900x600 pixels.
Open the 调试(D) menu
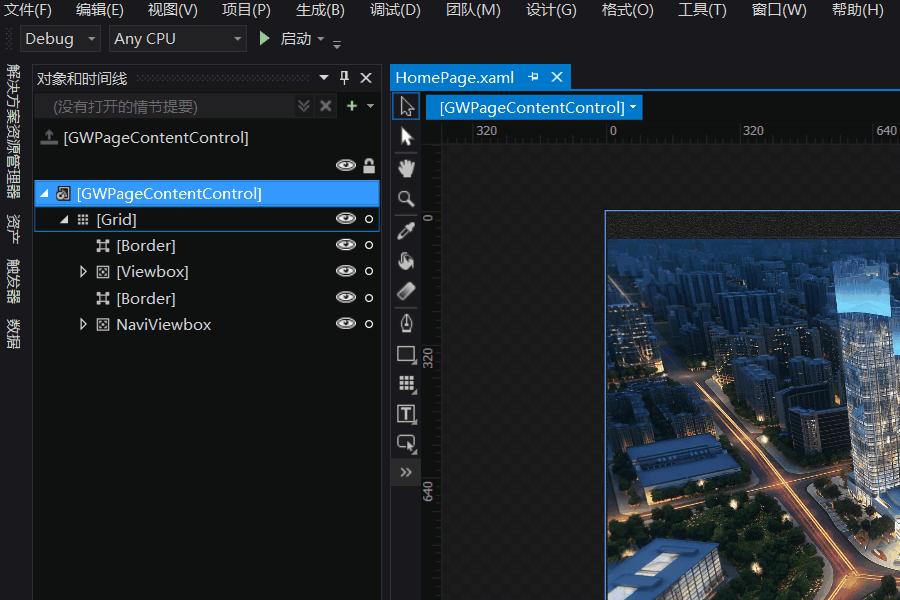pyautogui.click(x=395, y=10)
